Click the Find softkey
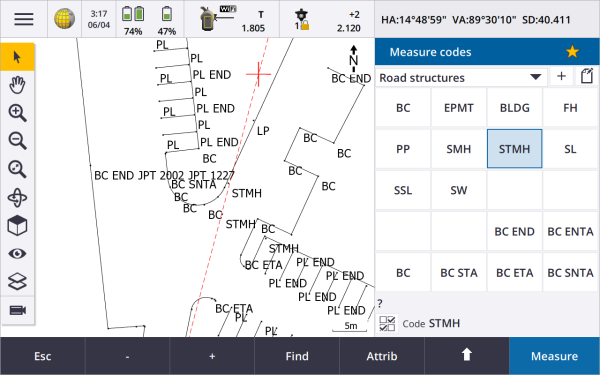The image size is (600, 375). point(297,356)
